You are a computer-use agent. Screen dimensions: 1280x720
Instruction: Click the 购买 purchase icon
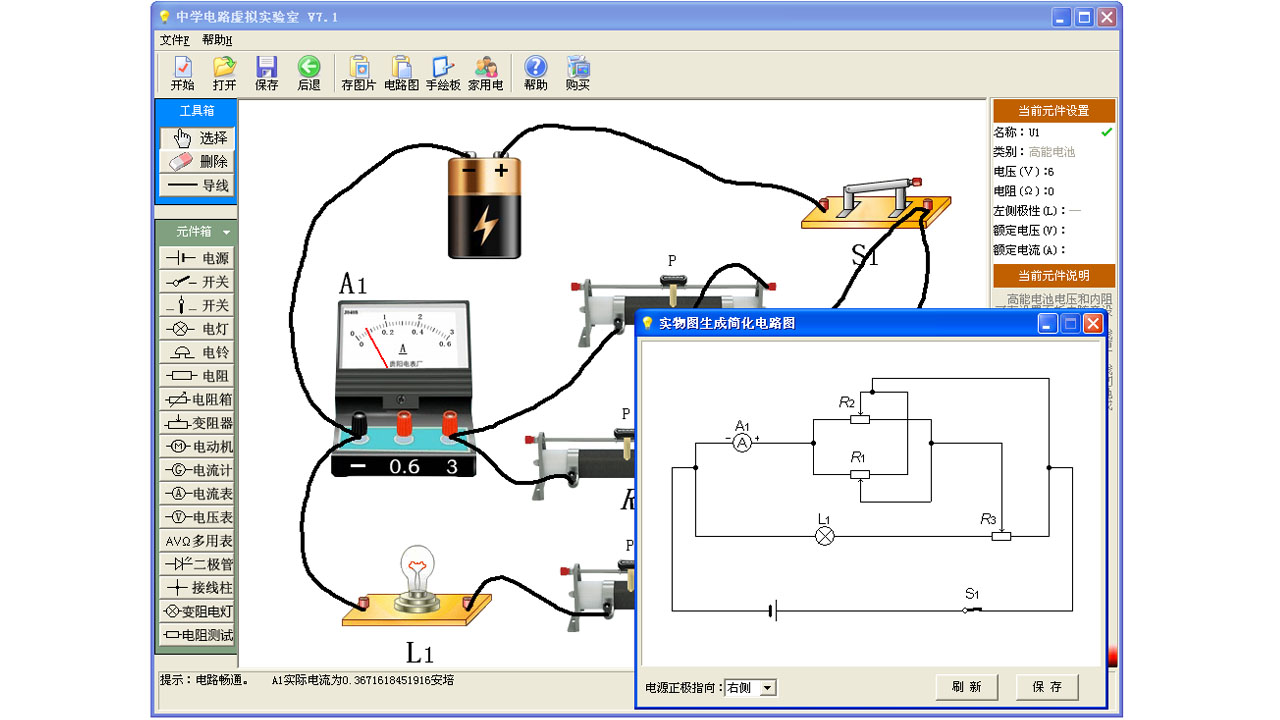click(x=578, y=73)
